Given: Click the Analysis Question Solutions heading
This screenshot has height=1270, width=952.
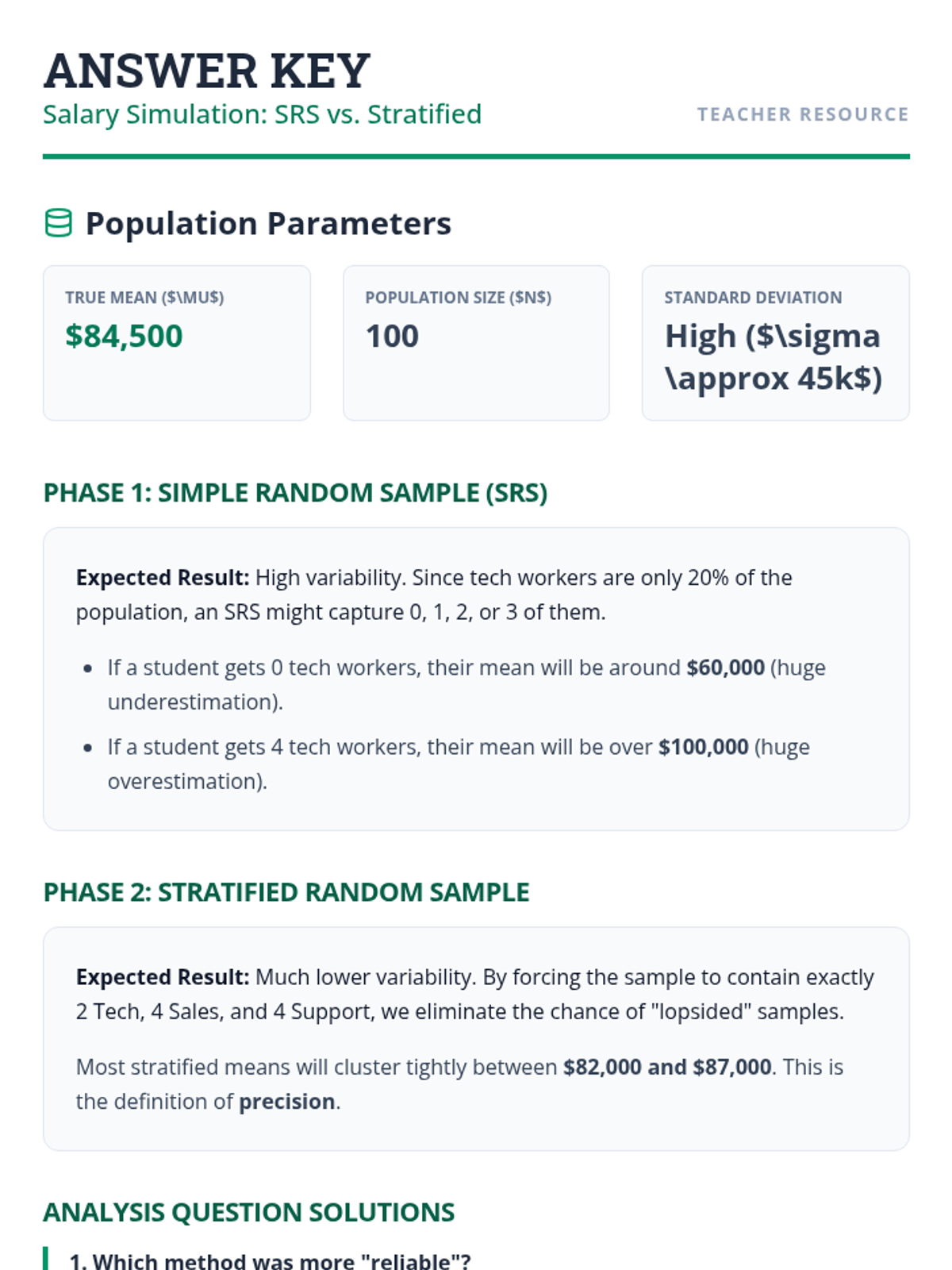Looking at the screenshot, I should click(x=248, y=1212).
